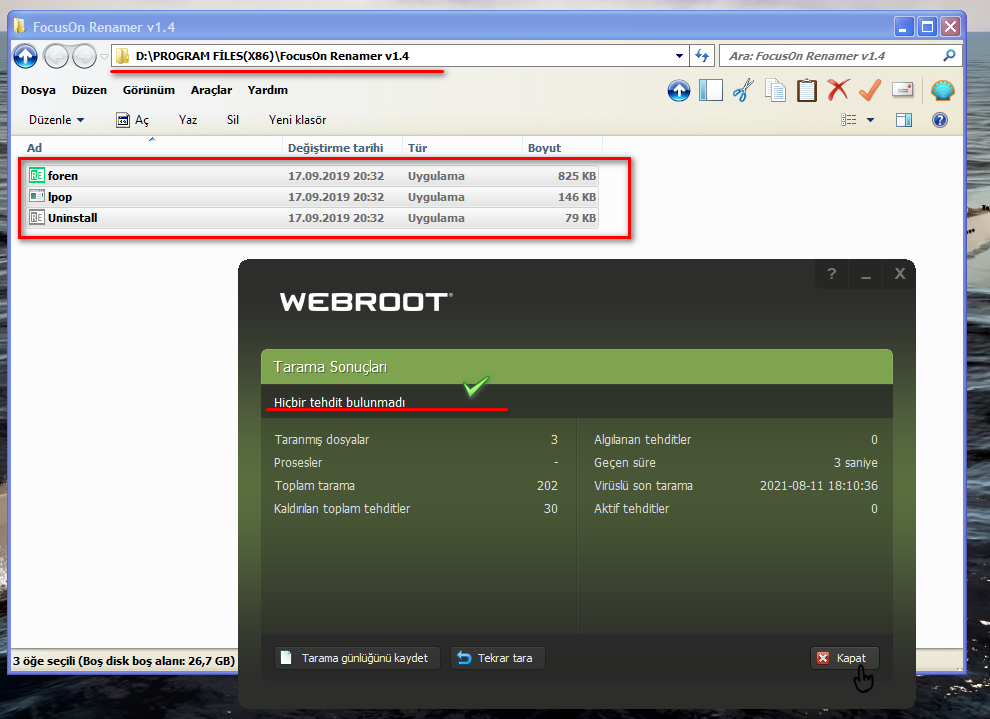The image size is (990, 719).
Task: Click the address path 'D:\PROGRAM FİLES(X86)\FocusOn Renamer v1.4'
Action: click(272, 56)
